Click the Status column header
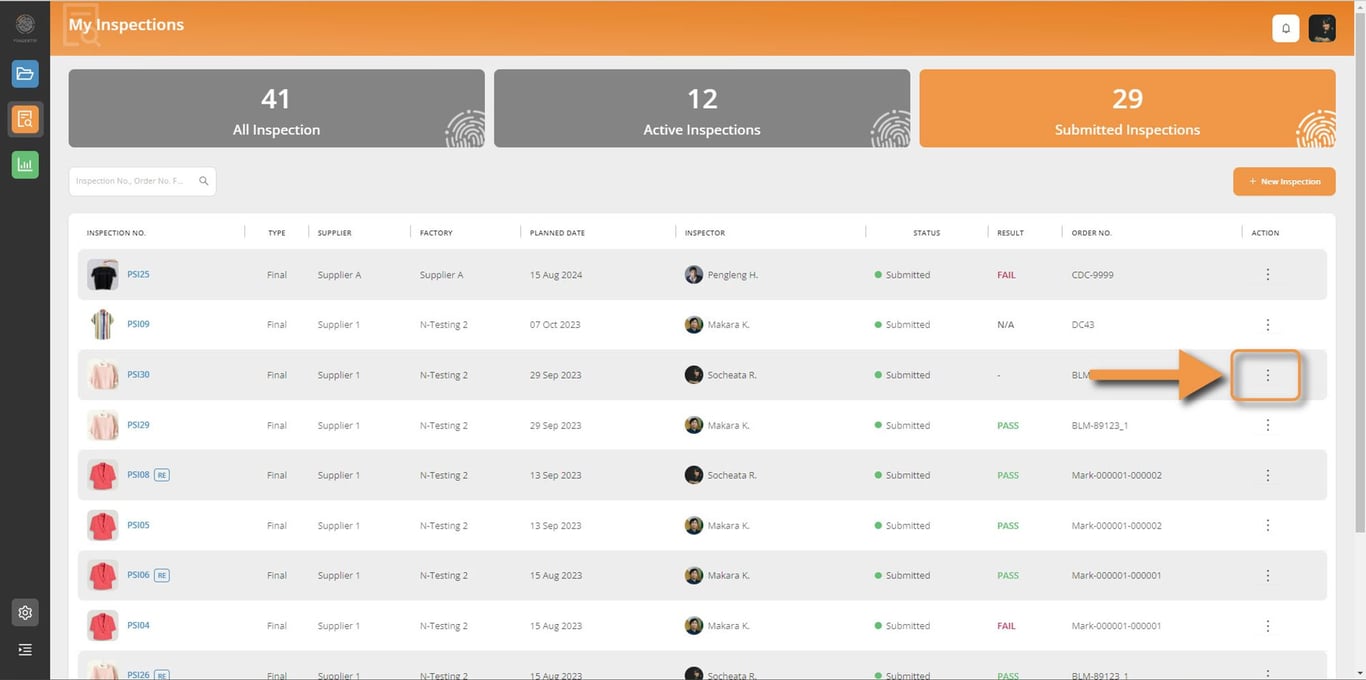The image size is (1366, 680). 926,233
